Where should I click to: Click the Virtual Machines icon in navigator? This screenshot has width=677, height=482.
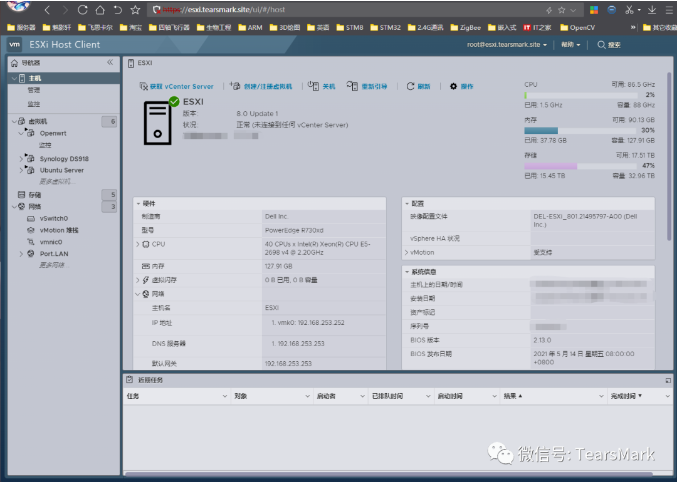click(22, 121)
